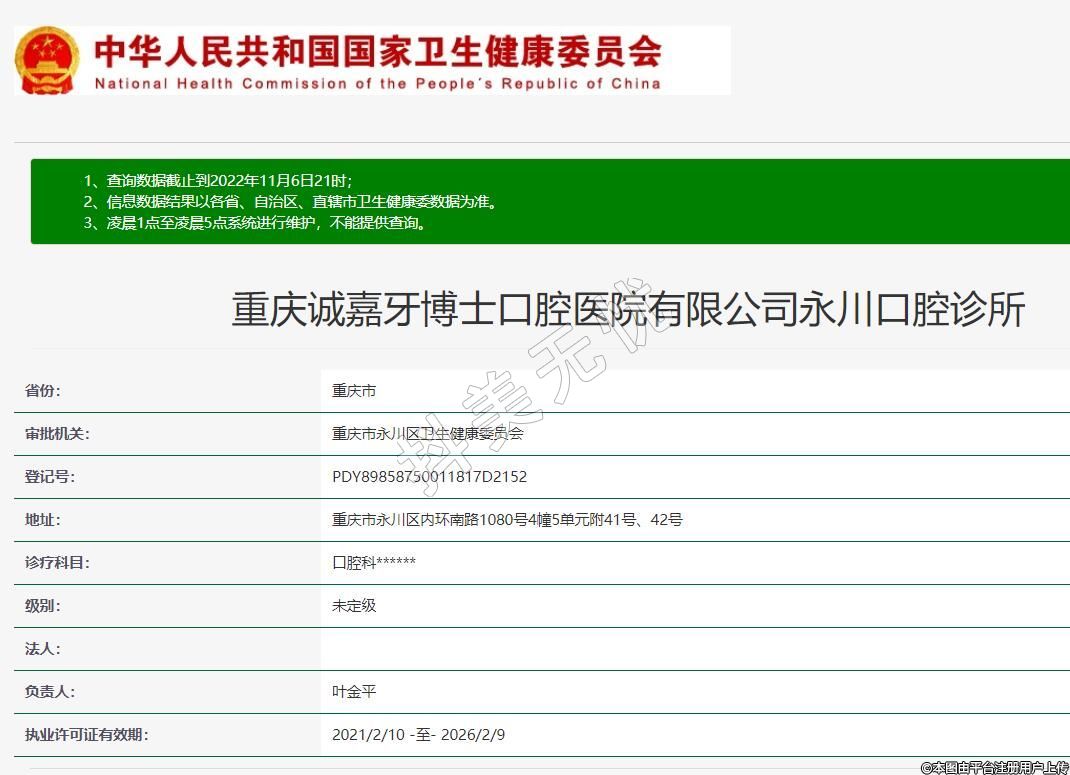Click the green notice box about query data
The image size is (1070, 775).
click(550, 201)
